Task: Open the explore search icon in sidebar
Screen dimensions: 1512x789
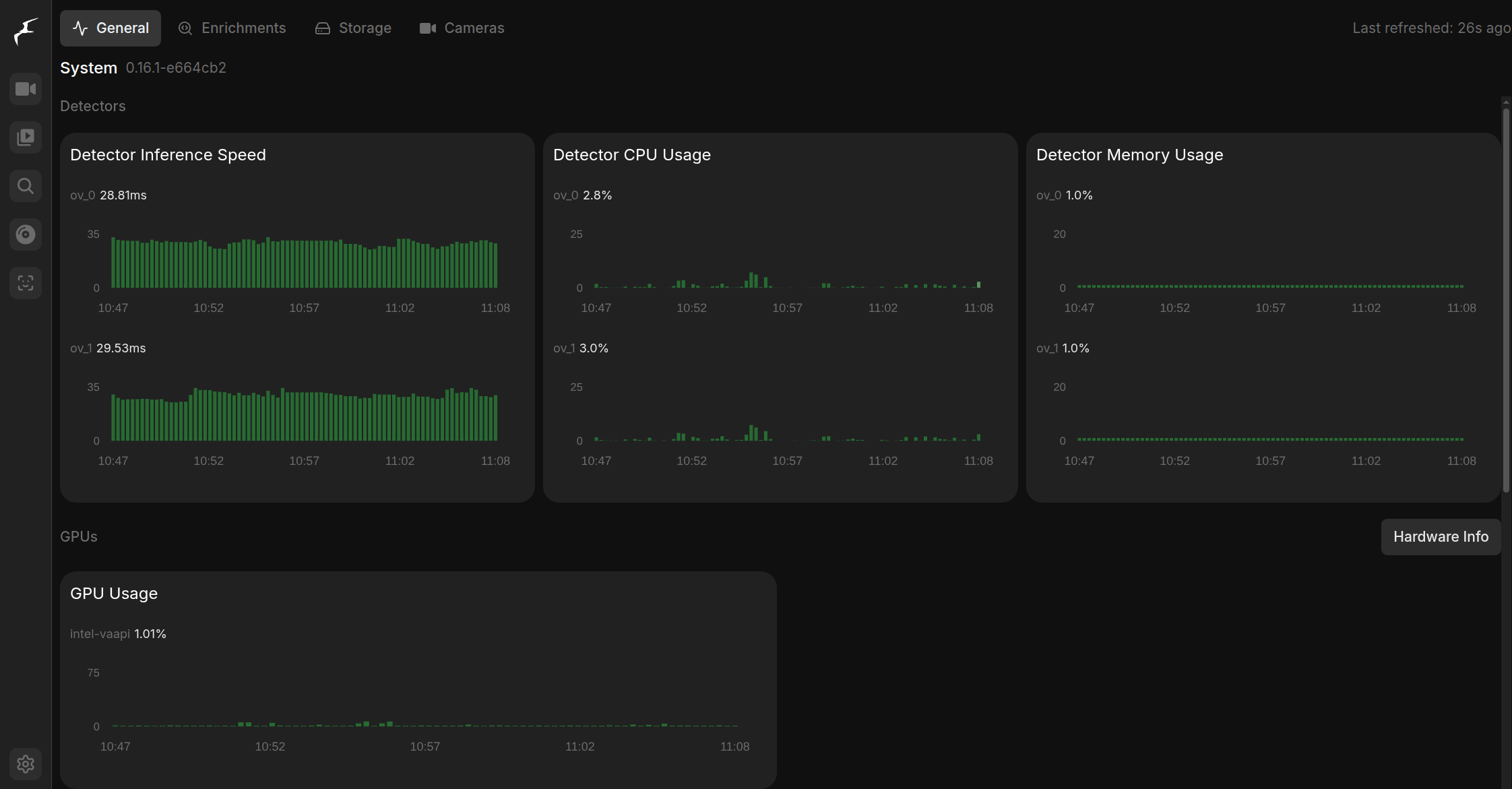Action: tap(26, 186)
